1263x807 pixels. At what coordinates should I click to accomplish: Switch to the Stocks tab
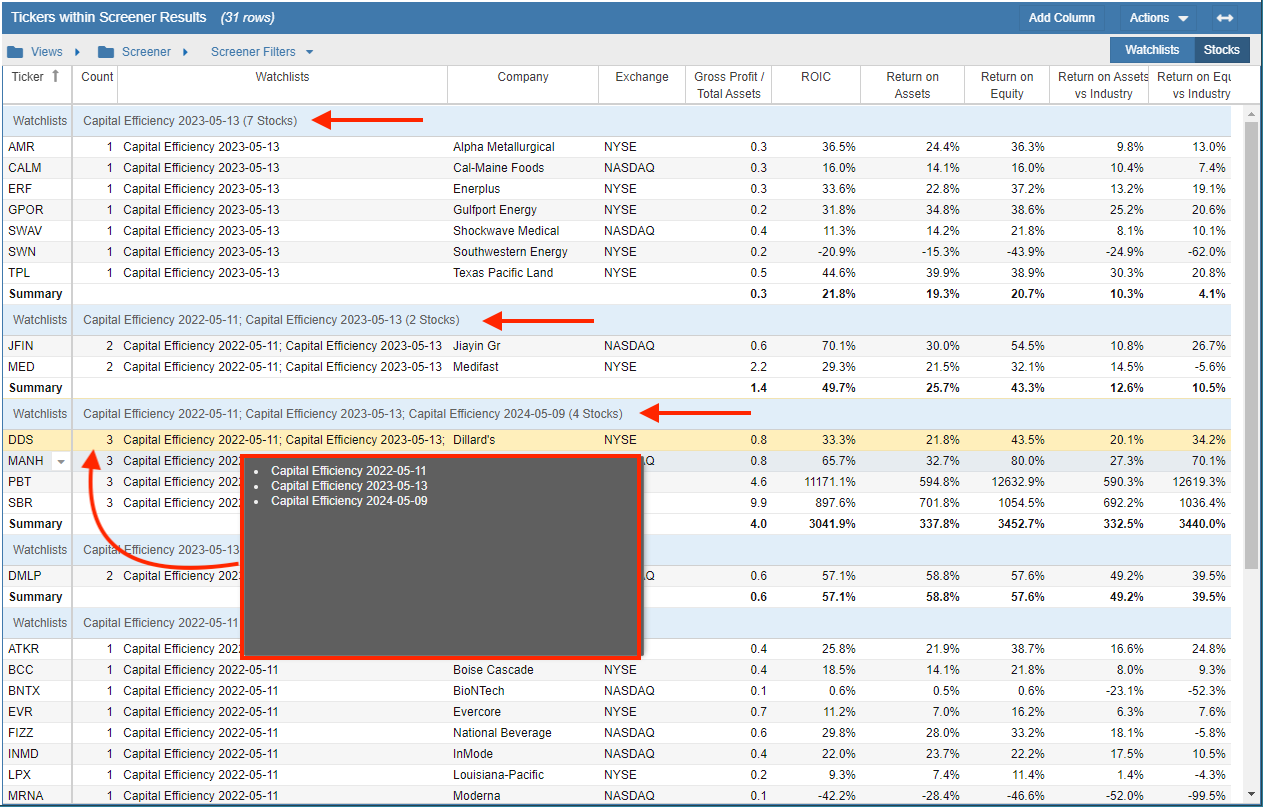click(1221, 50)
